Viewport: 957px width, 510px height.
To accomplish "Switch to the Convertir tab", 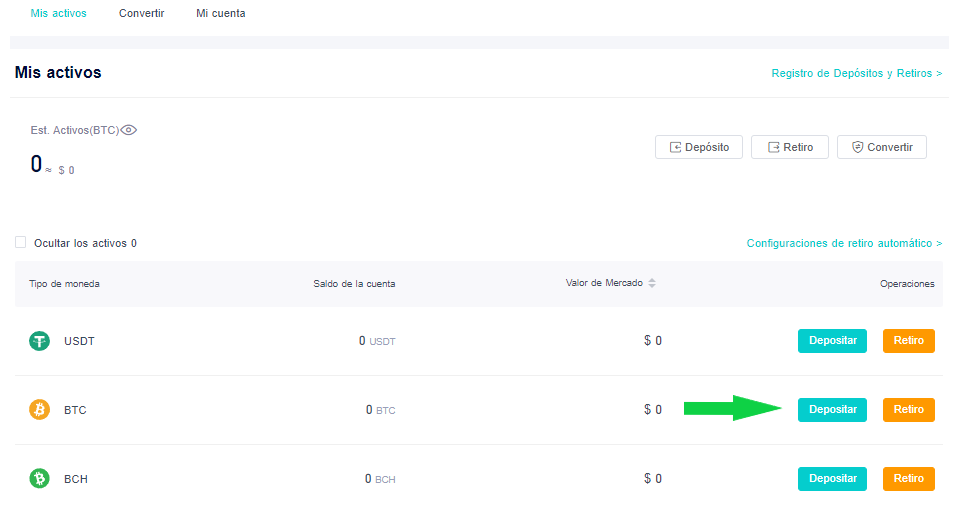I will tap(142, 13).
